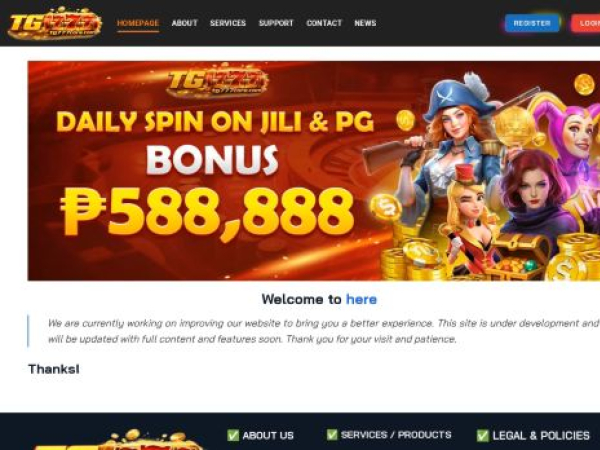Viewport: 600px width, 450px height.
Task: Click the blue Register button
Action: (532, 23)
